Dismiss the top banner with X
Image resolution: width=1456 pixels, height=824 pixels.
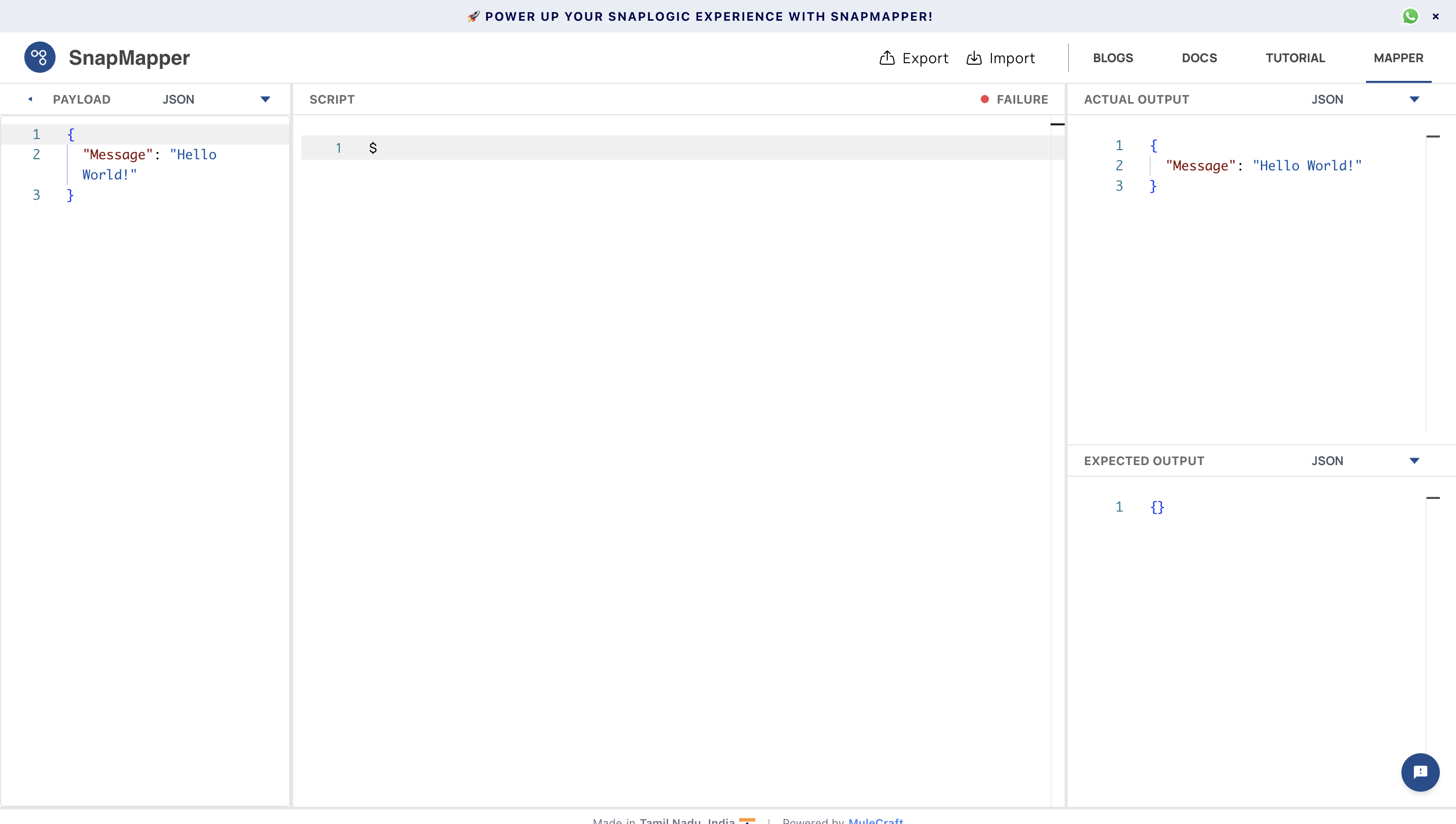(x=1436, y=16)
